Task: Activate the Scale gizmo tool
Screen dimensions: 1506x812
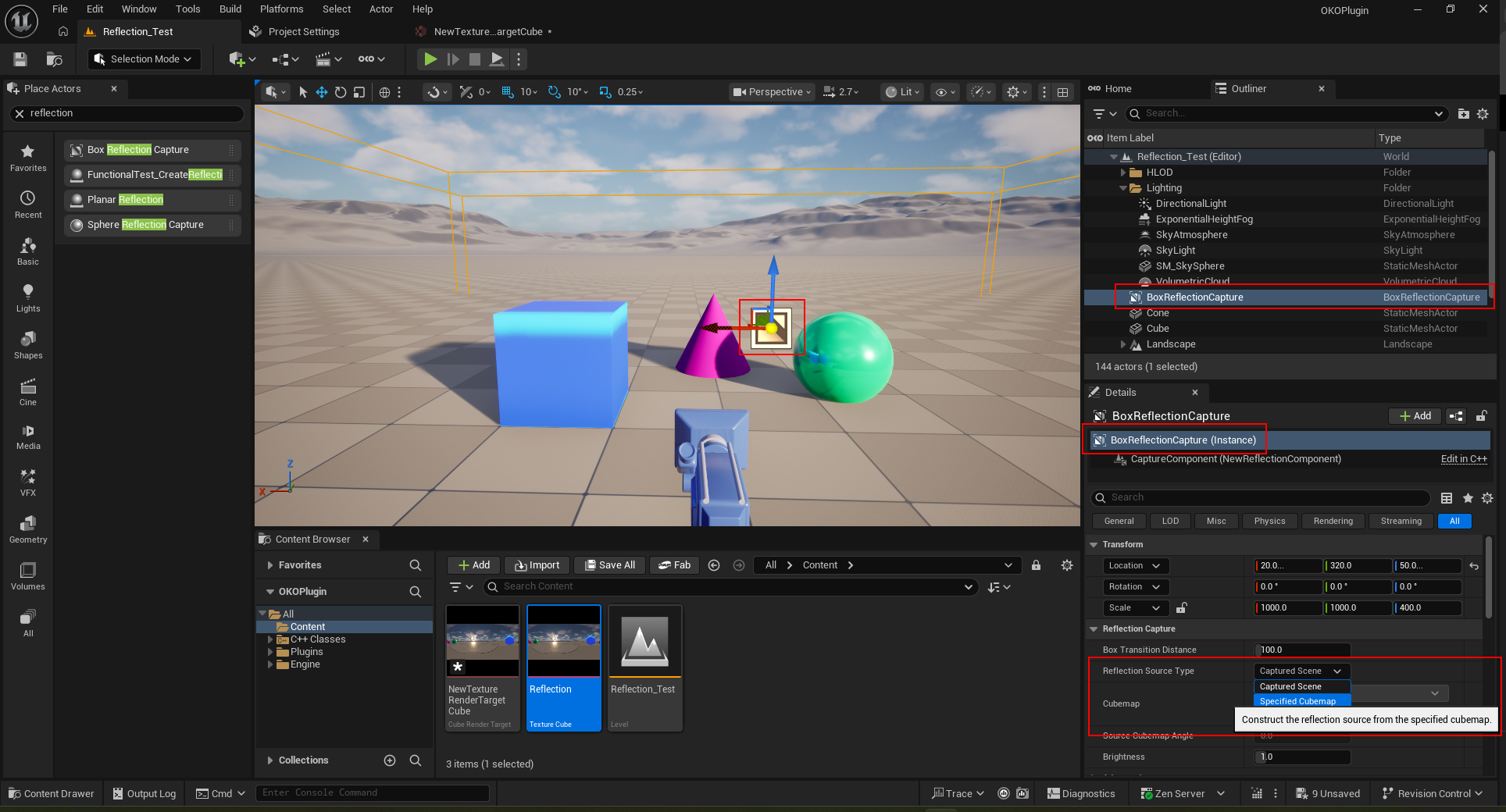Action: [359, 92]
